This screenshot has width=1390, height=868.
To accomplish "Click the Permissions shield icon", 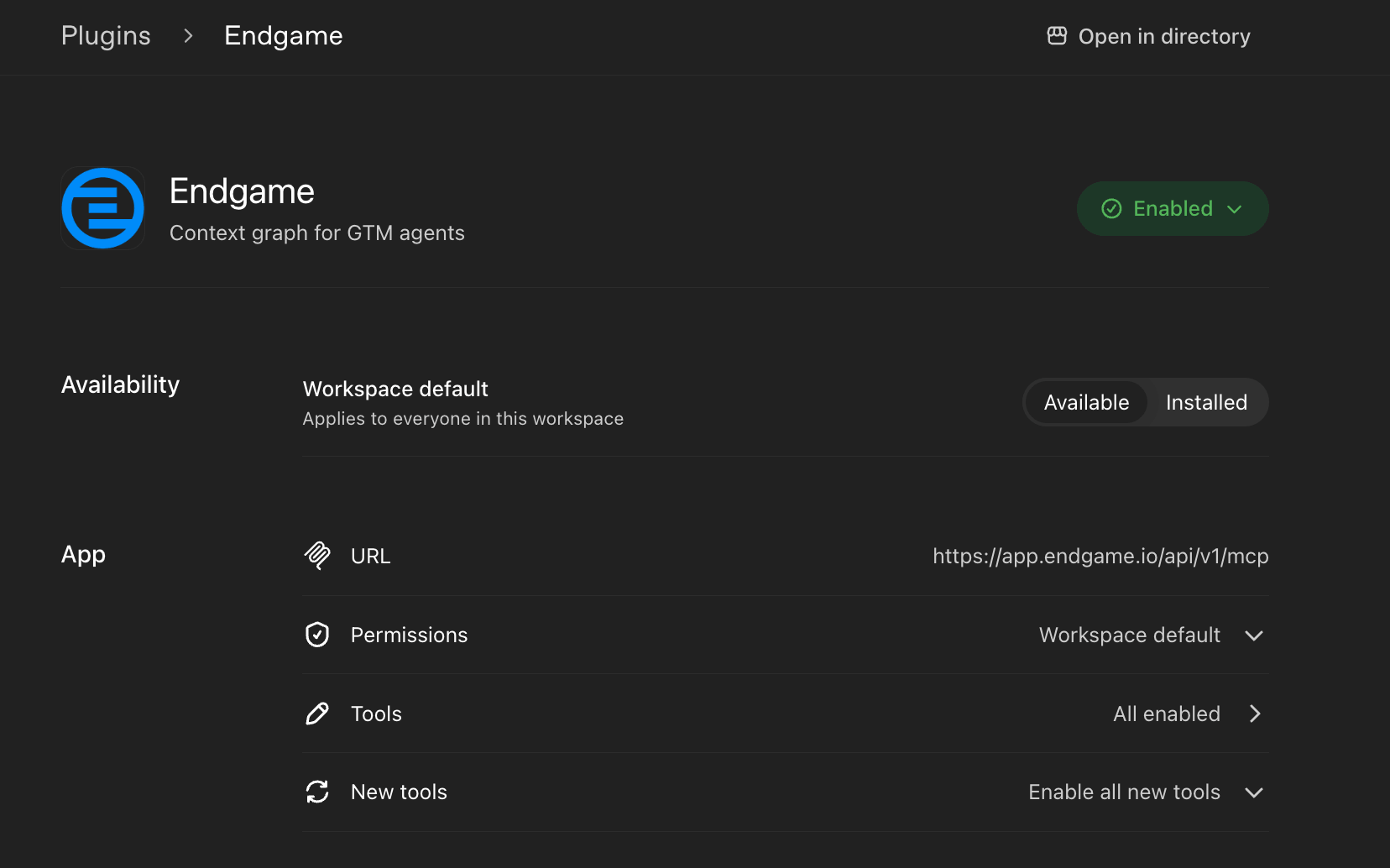I will (317, 635).
